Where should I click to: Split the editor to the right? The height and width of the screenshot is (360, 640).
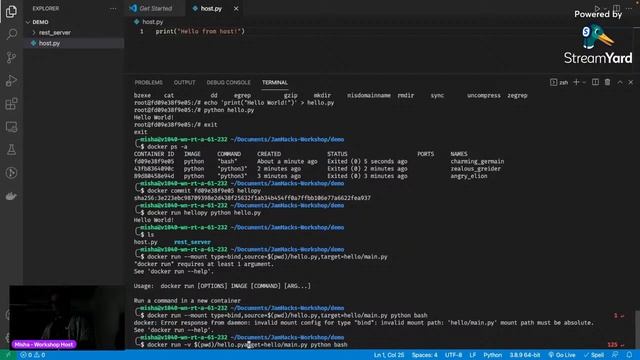coord(616,8)
